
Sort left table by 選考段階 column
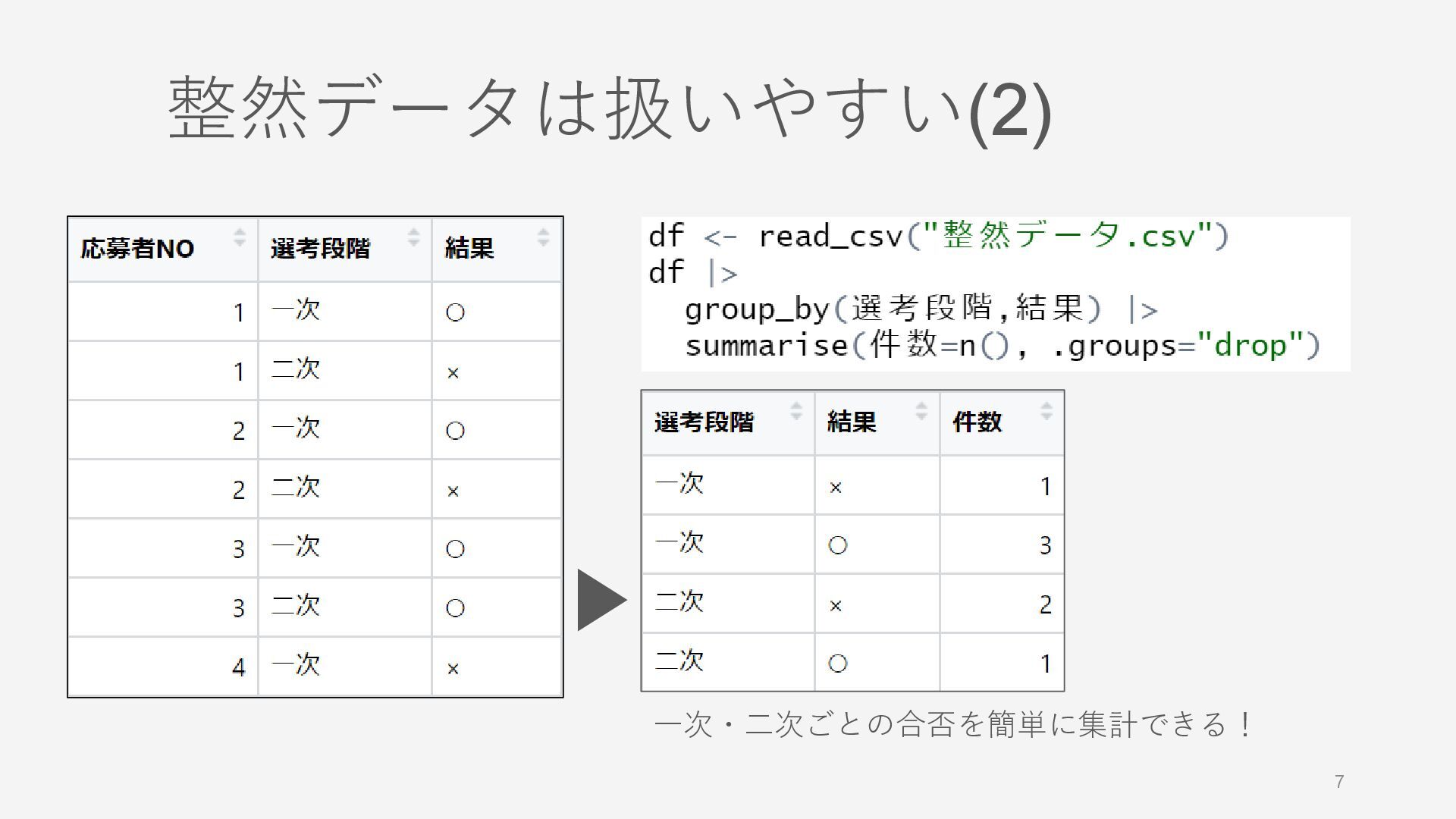point(413,237)
